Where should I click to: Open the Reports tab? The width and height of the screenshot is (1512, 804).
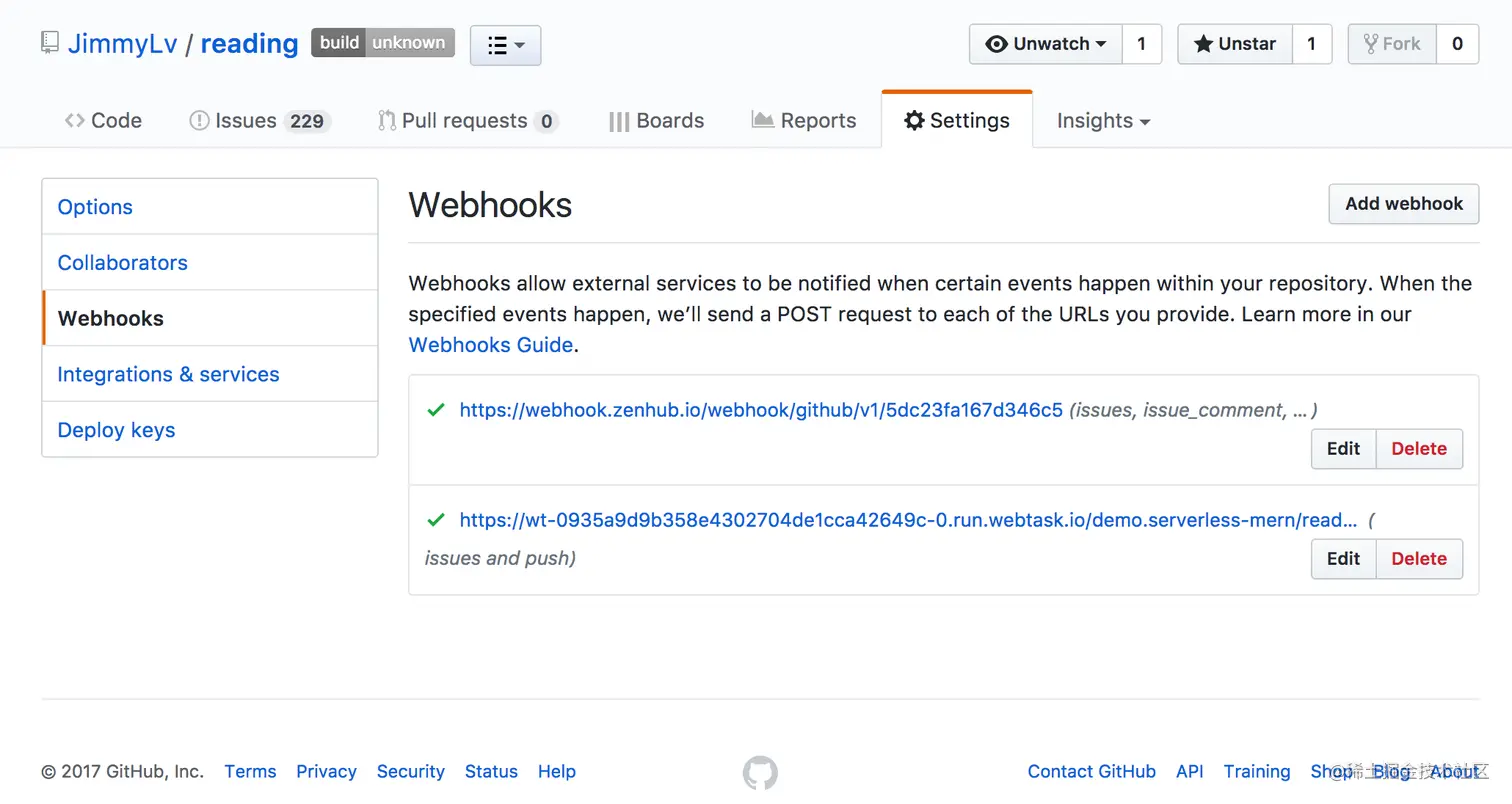[x=804, y=121]
